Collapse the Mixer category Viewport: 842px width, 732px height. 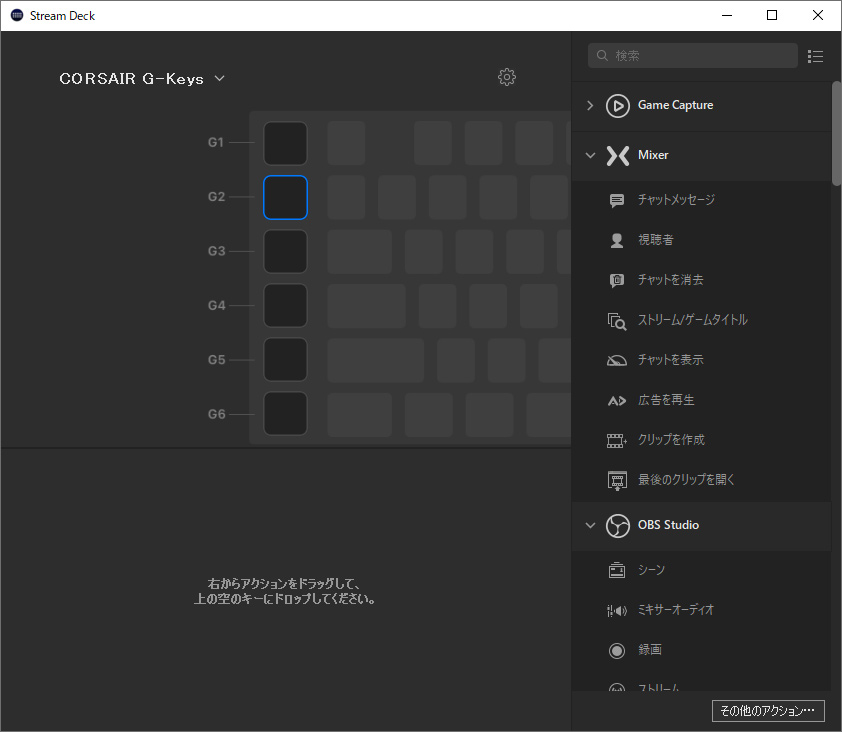coord(590,156)
